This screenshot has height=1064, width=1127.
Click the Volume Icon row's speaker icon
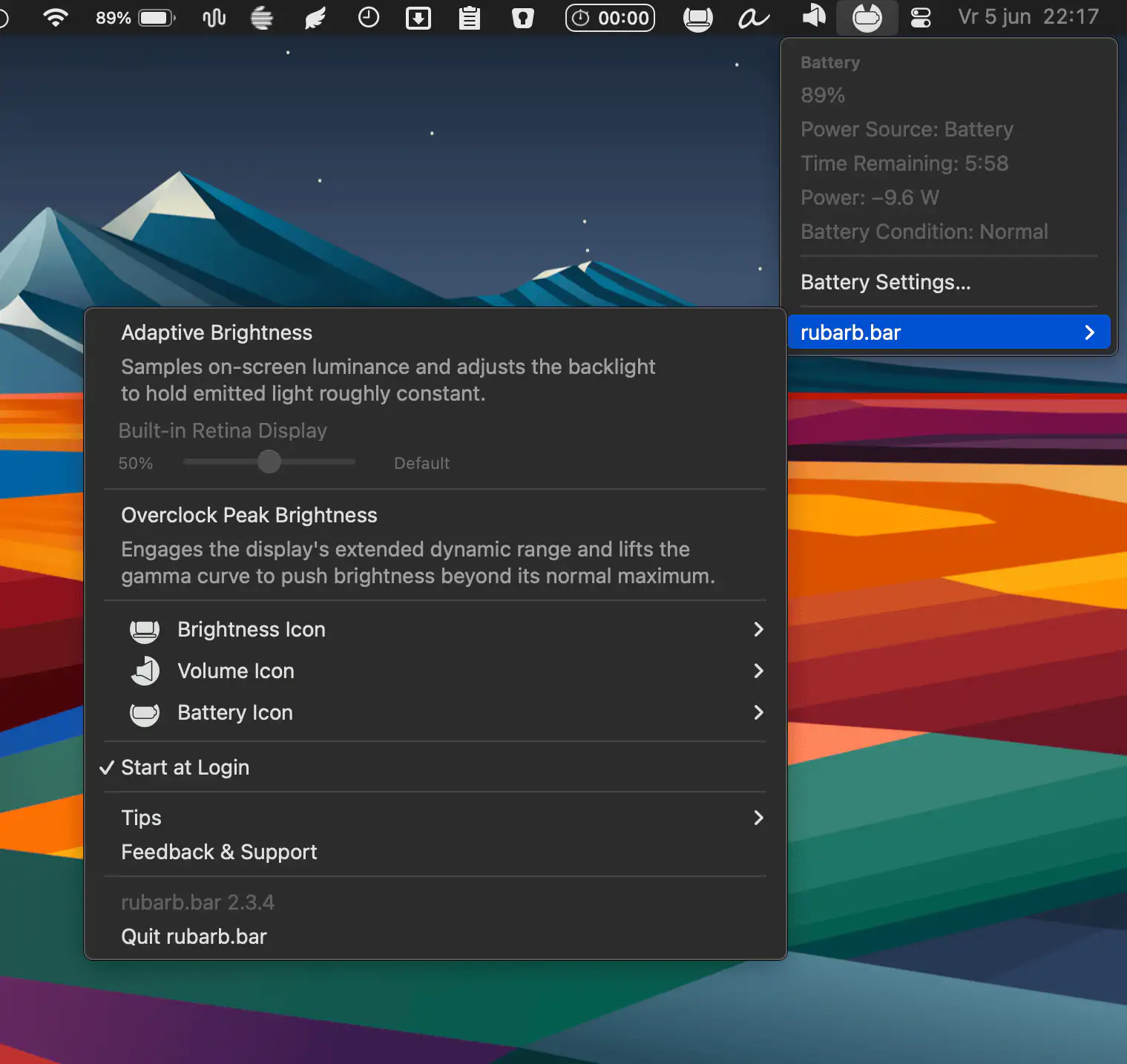tap(145, 671)
